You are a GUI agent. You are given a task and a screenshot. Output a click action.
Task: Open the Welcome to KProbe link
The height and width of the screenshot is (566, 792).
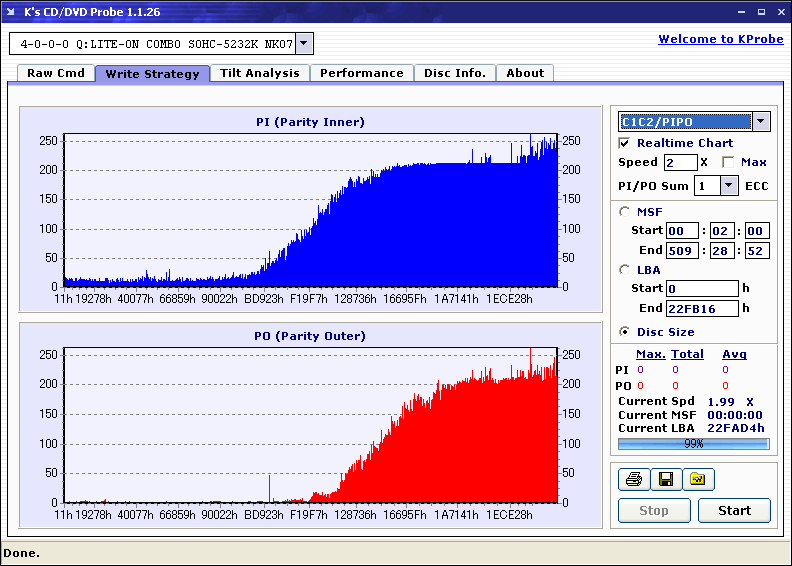click(721, 39)
